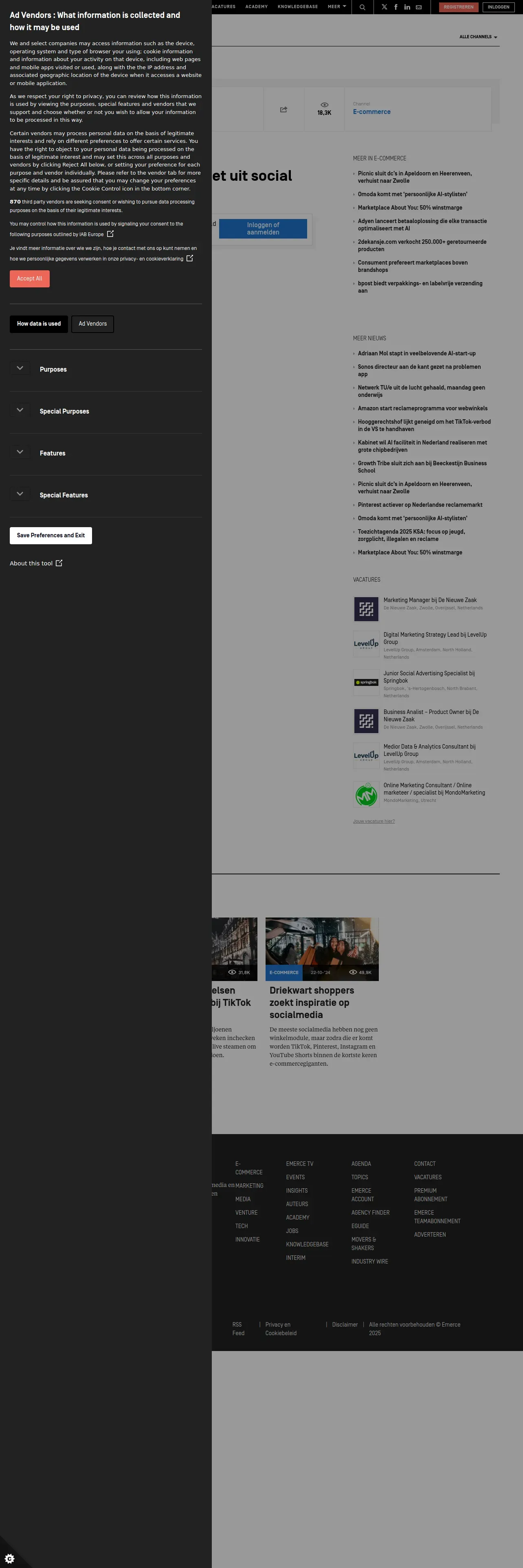Expand the Special Features section
The width and height of the screenshot is (523, 1568).
[20, 494]
